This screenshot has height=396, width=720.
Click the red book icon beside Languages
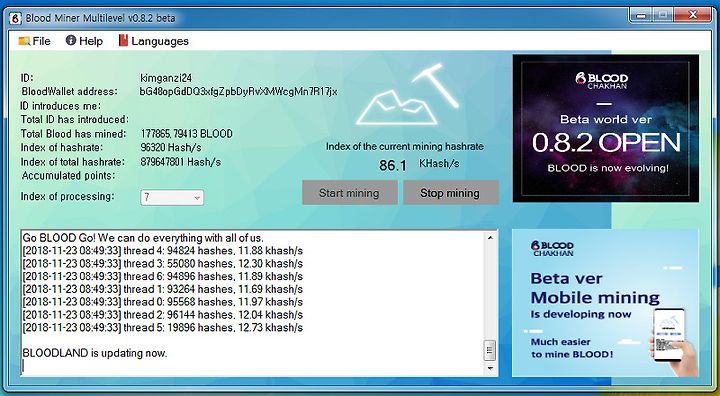[123, 40]
